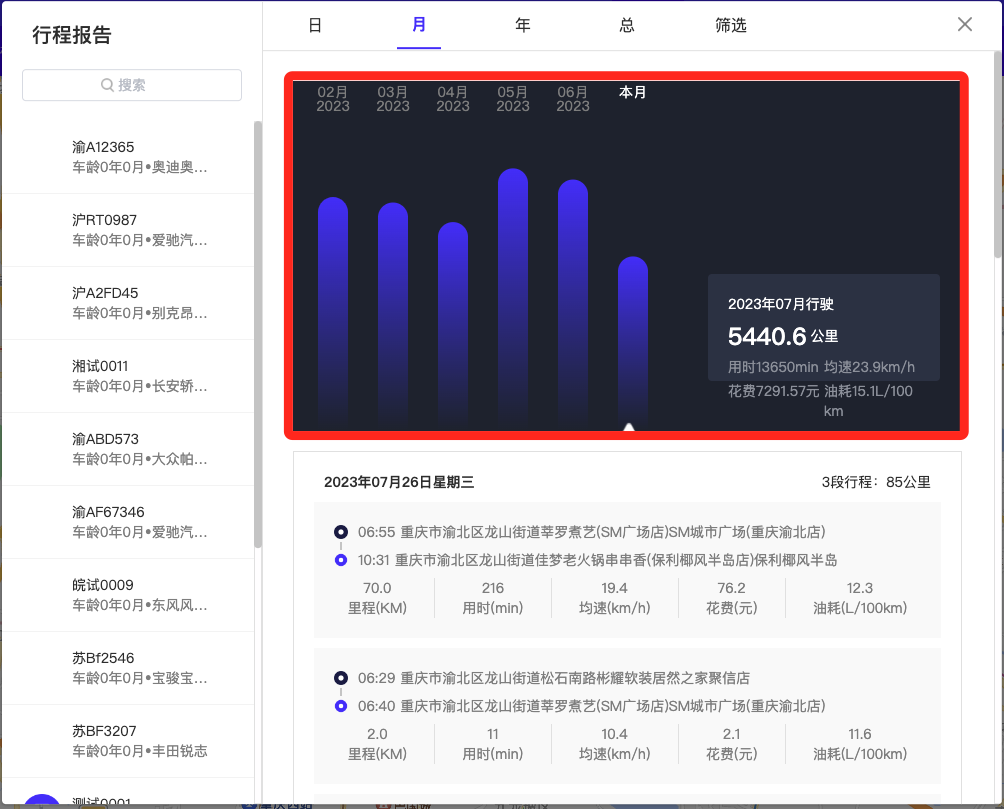
Task: Select the 02月 2023 month label
Action: pos(332,98)
